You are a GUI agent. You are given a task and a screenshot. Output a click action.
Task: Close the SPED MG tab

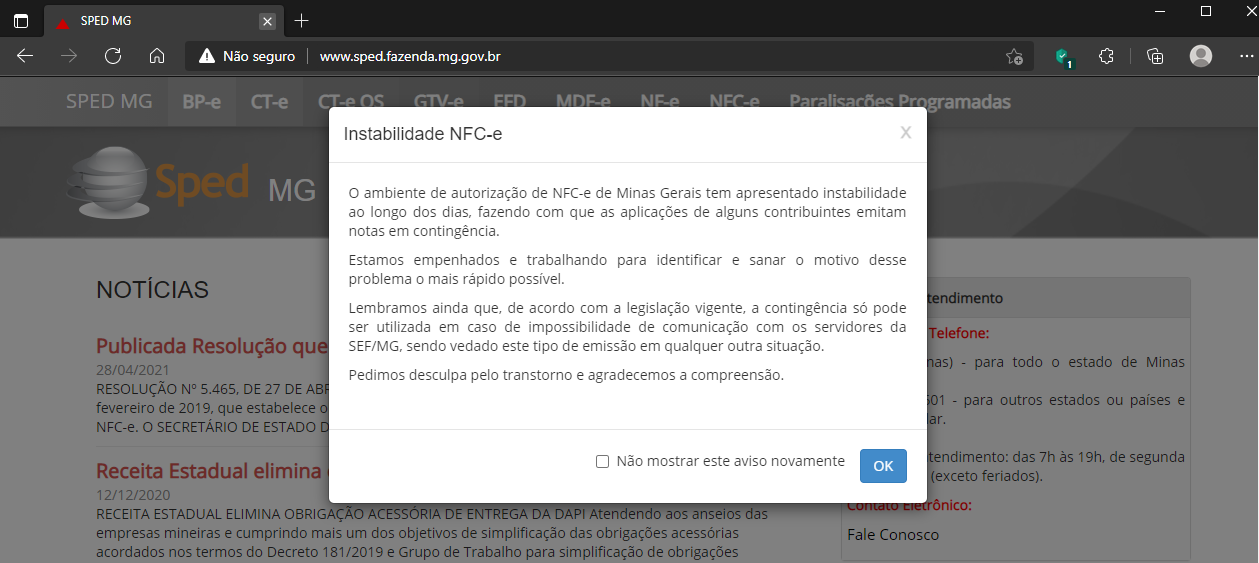(267, 21)
